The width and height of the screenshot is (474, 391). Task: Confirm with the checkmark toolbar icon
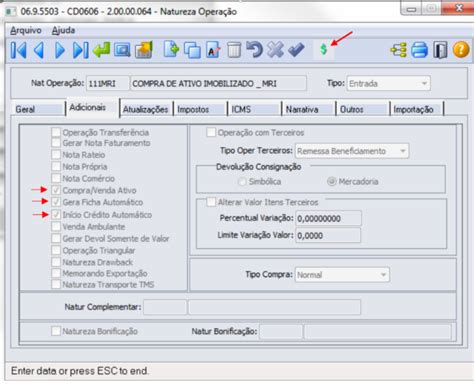coord(296,50)
